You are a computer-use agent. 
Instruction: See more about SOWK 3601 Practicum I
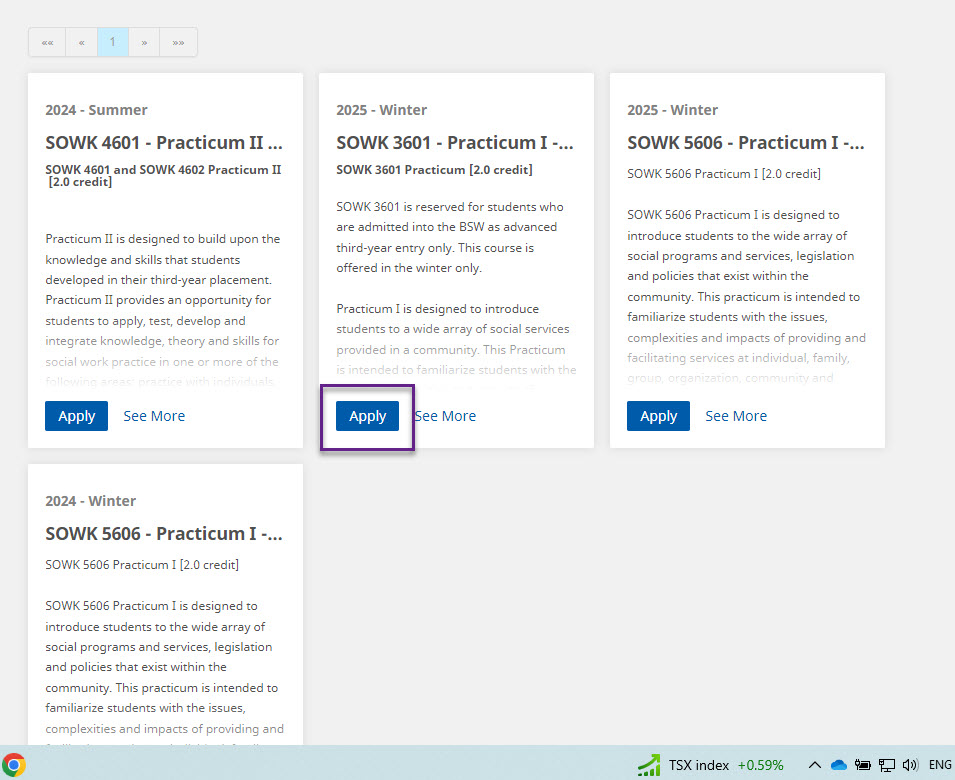446,416
